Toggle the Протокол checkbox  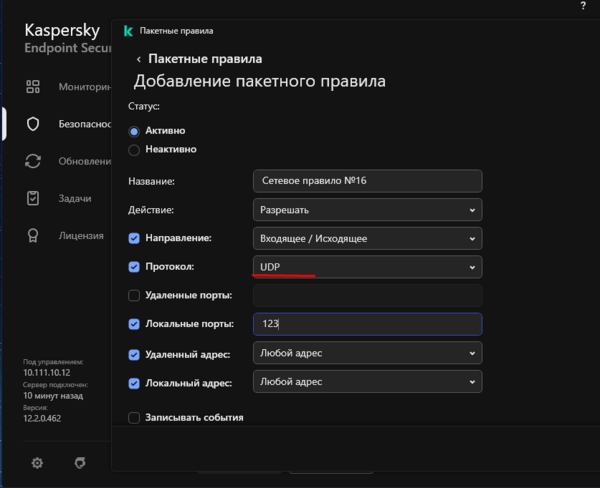(134, 267)
